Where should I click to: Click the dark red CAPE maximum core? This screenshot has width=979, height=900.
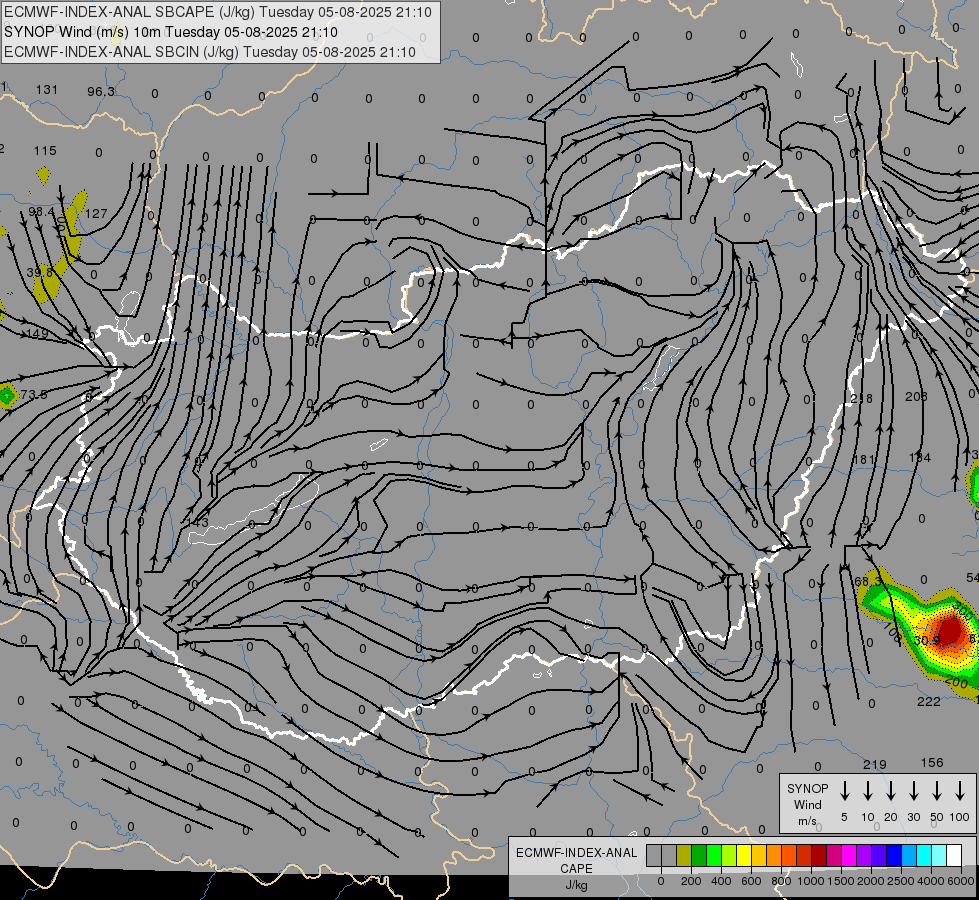(950, 630)
